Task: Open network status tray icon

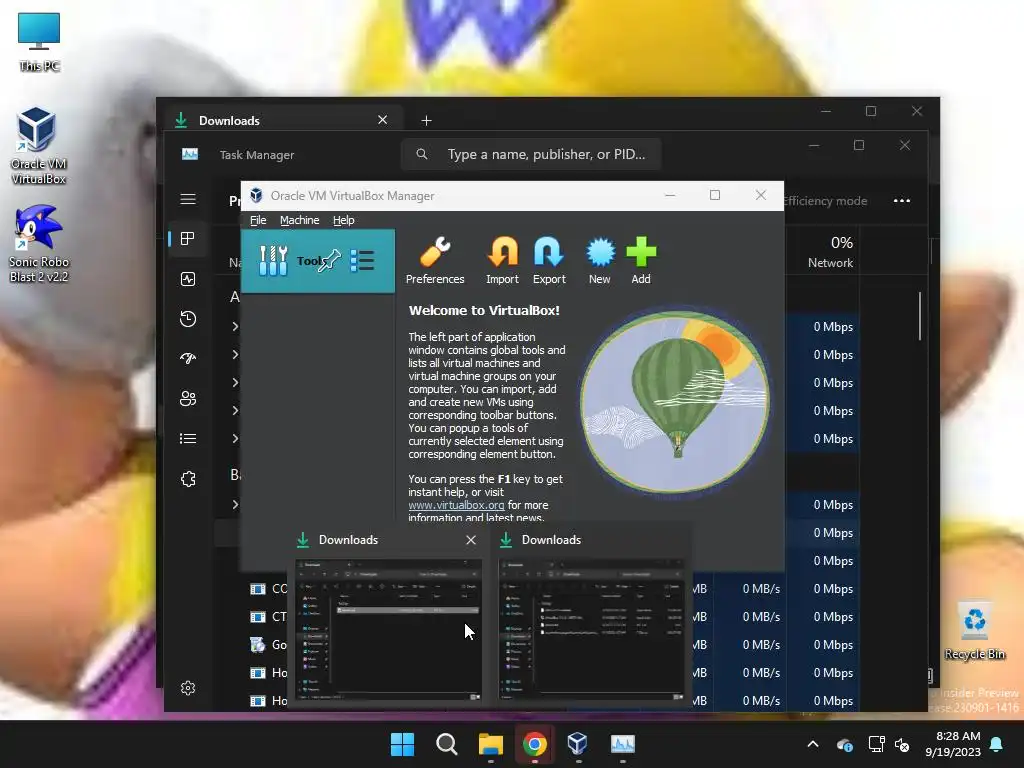Action: [x=876, y=744]
